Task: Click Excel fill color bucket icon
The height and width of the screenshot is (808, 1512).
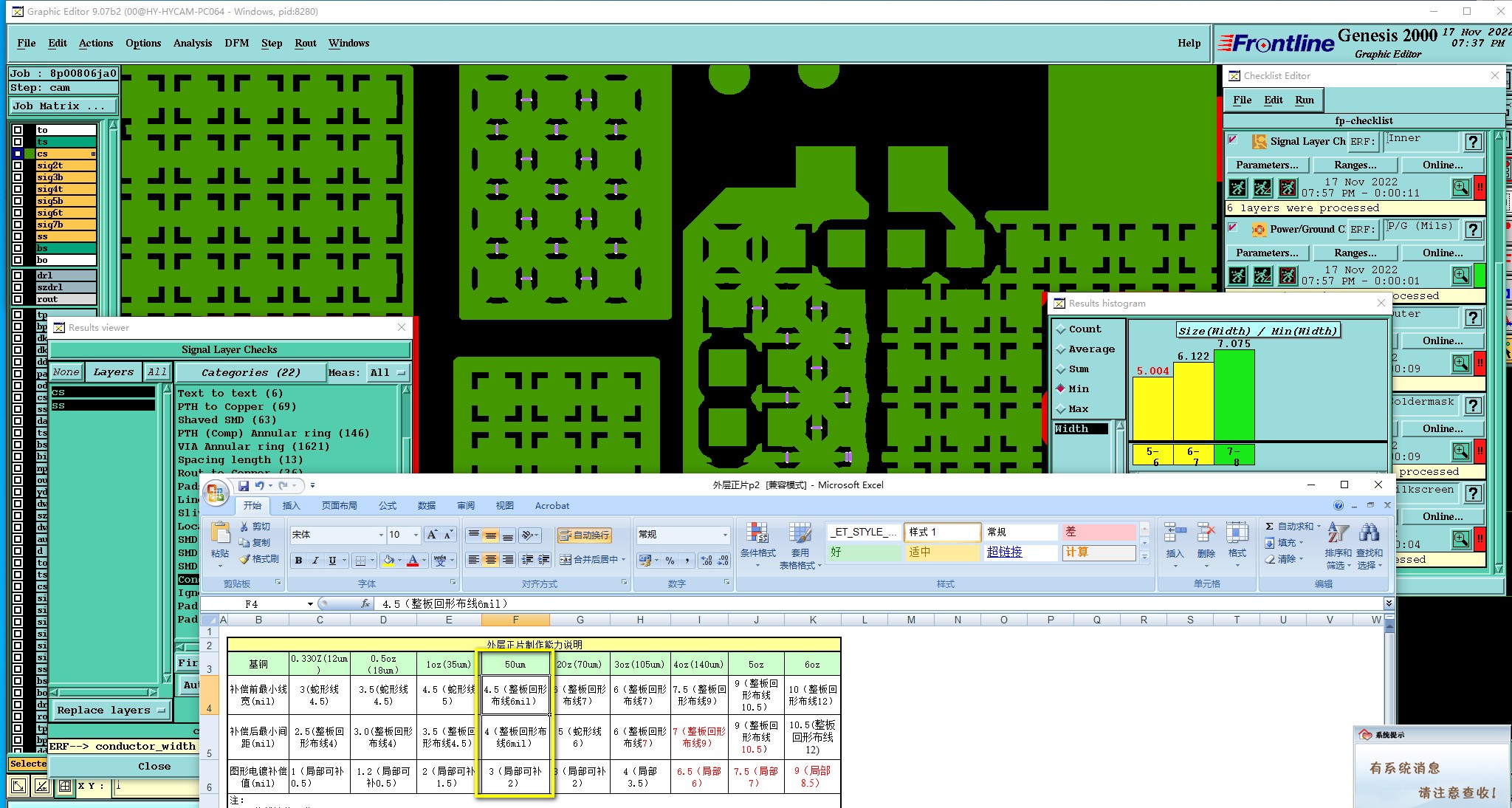Action: point(388,561)
